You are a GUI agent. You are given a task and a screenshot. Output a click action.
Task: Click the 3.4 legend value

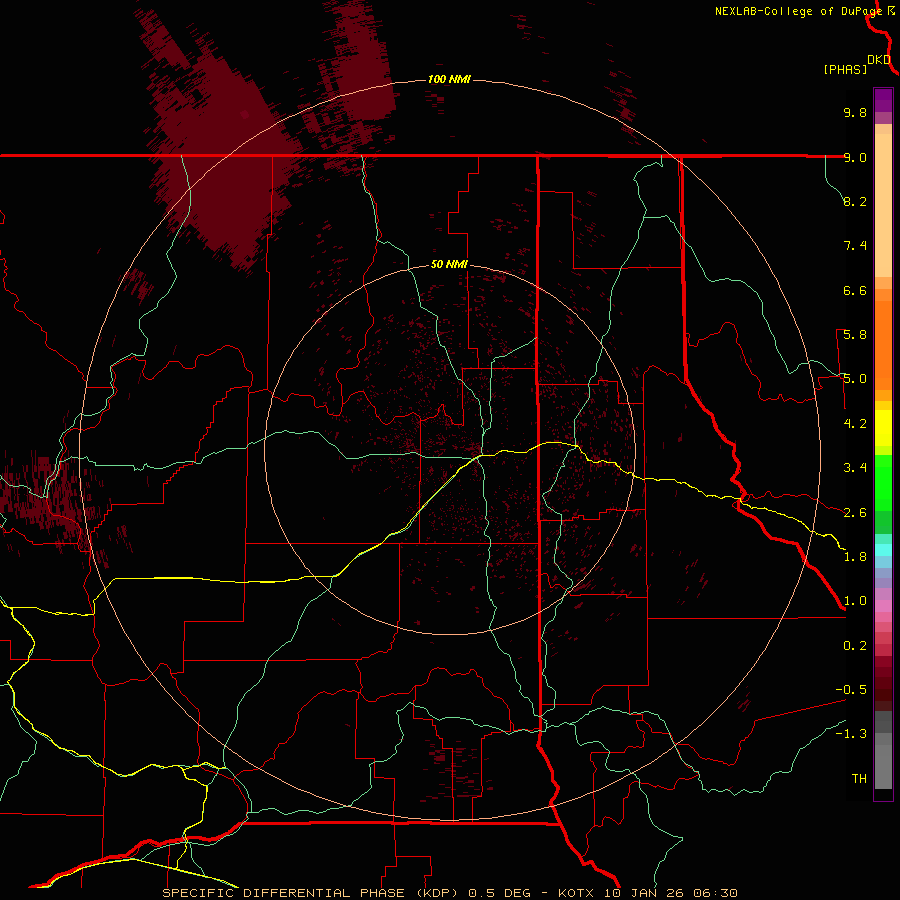(x=855, y=468)
